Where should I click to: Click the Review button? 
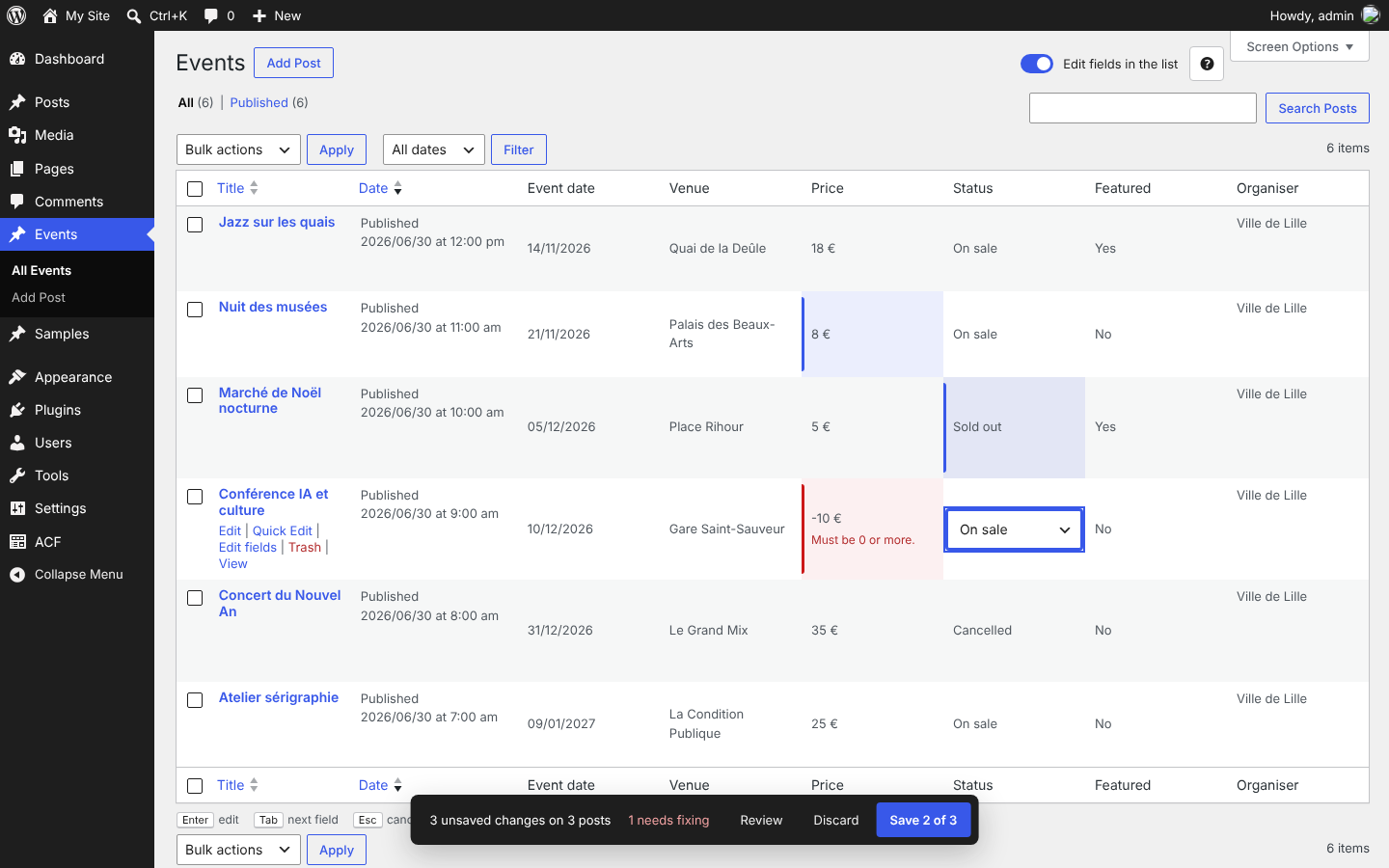pos(761,820)
